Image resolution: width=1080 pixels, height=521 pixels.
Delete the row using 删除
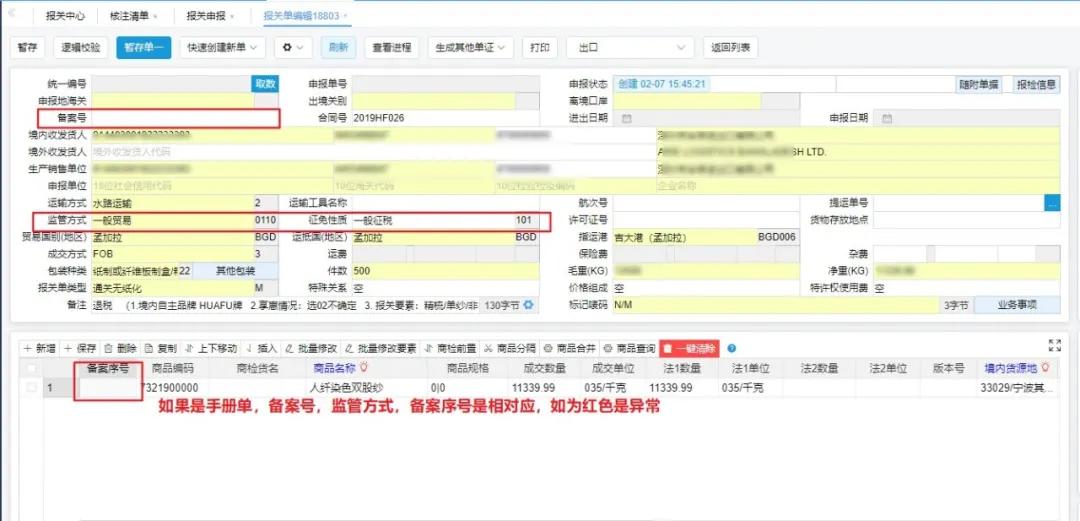pos(121,348)
